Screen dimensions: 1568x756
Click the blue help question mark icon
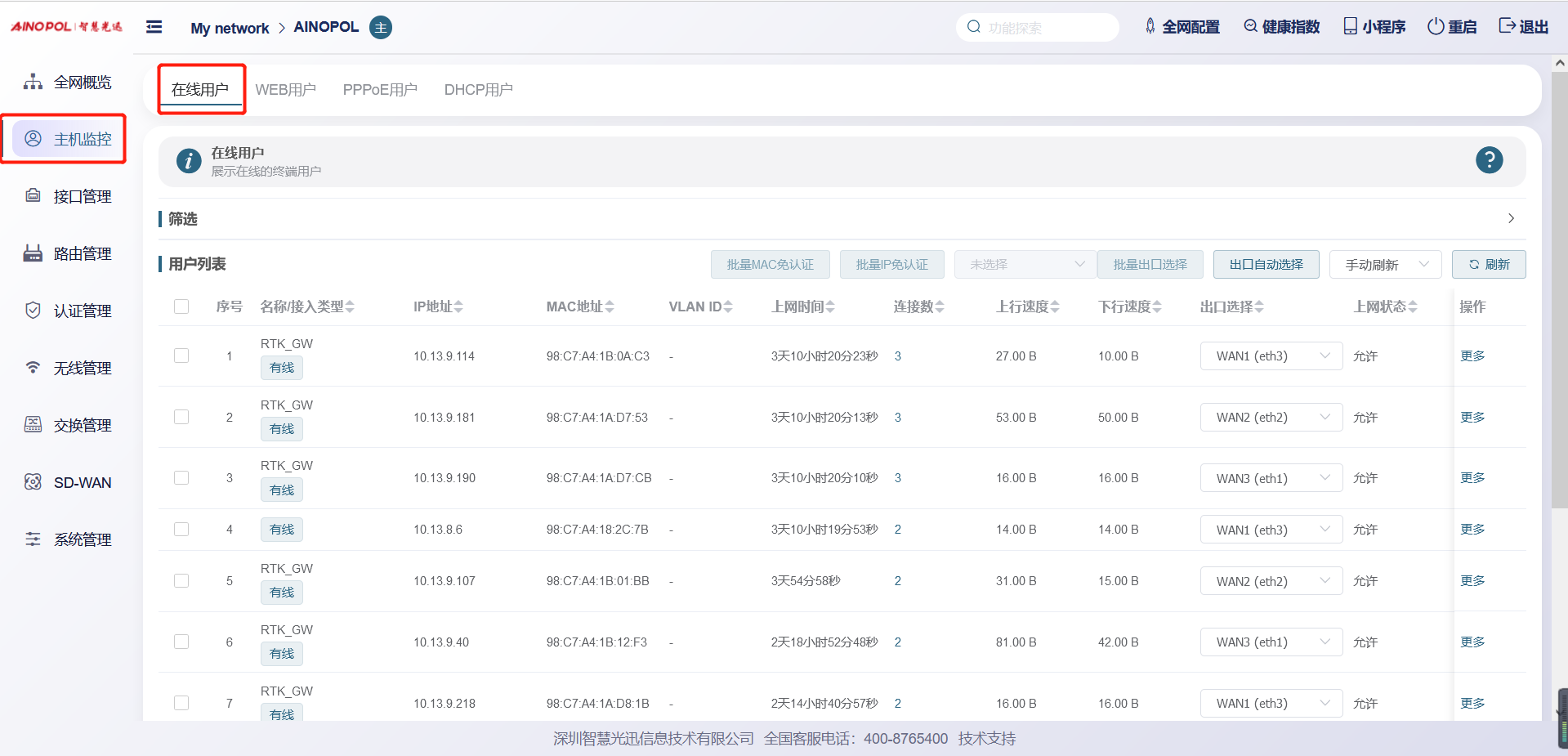pos(1489,160)
